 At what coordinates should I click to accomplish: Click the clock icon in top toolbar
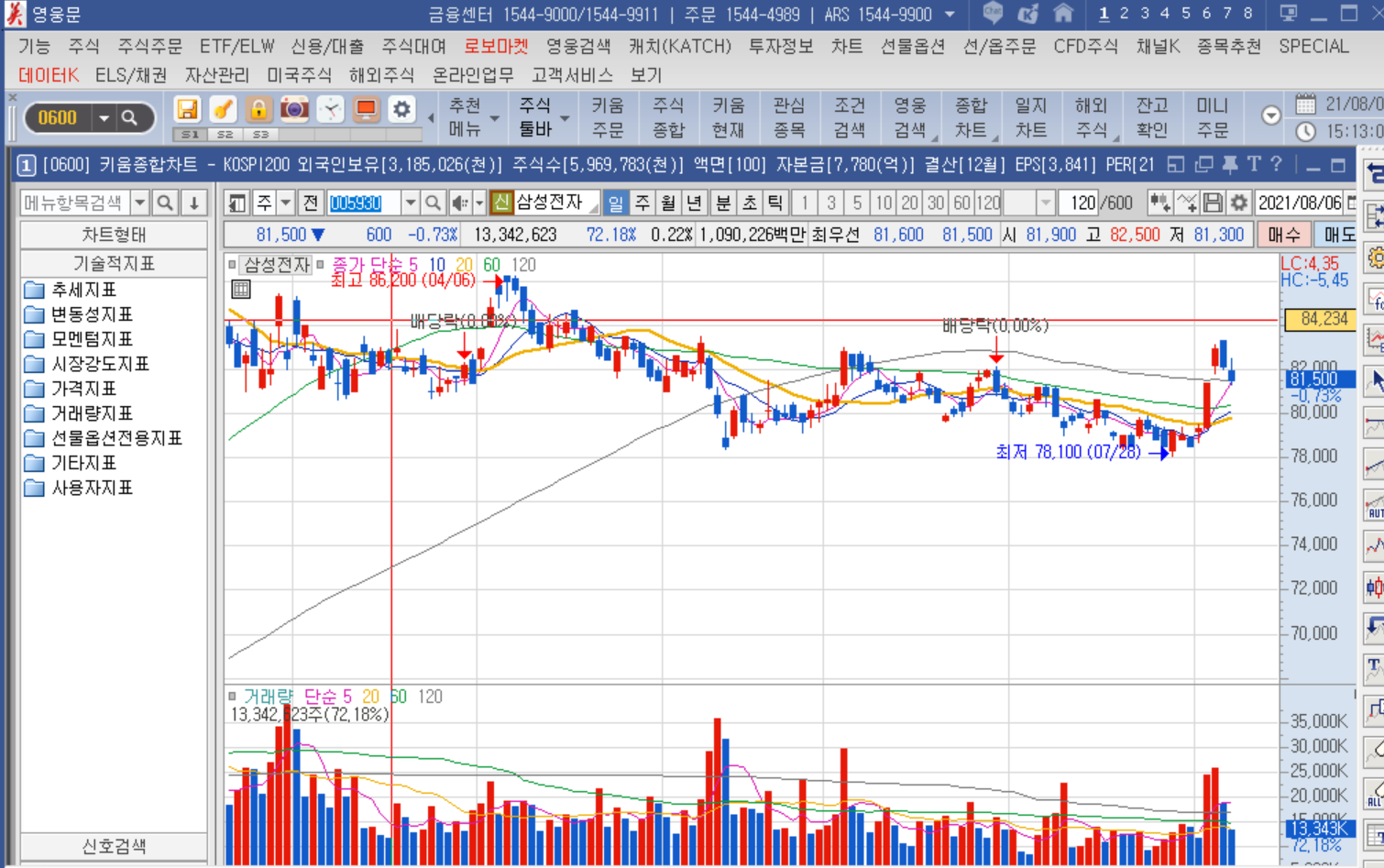coord(330,110)
